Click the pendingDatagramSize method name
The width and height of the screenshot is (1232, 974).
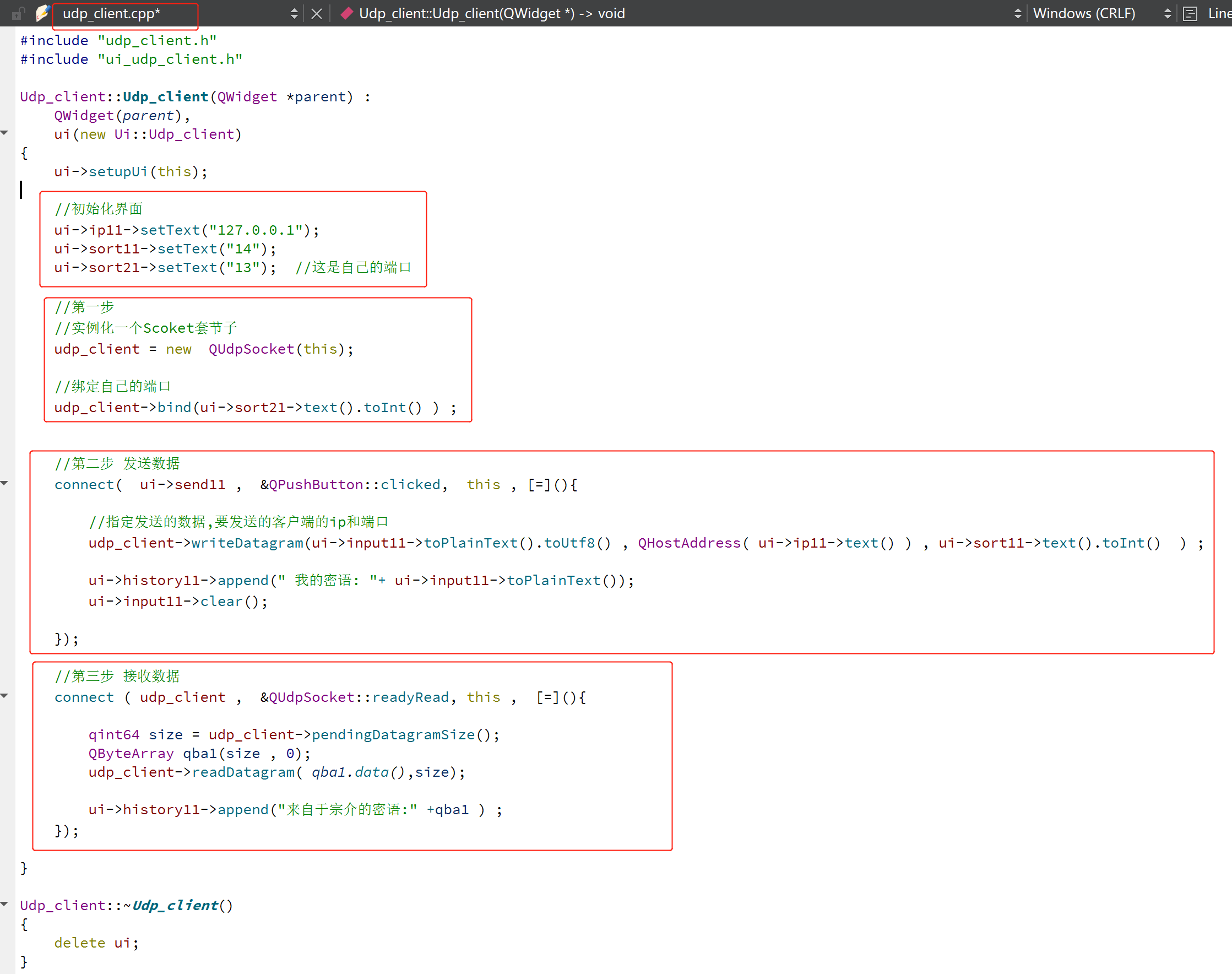tap(393, 734)
